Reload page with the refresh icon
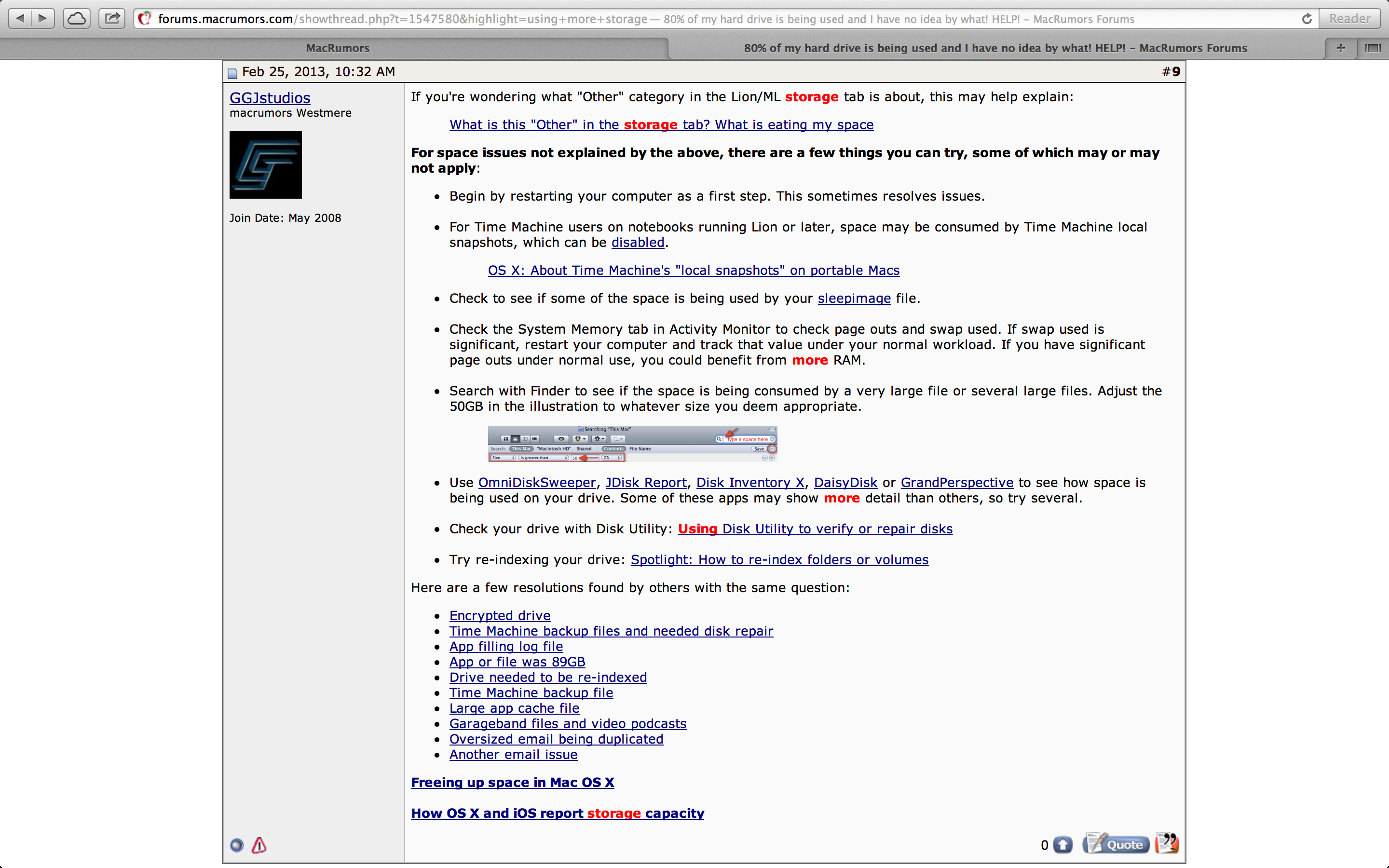Screen dimensions: 1389x868 tap(1307, 19)
